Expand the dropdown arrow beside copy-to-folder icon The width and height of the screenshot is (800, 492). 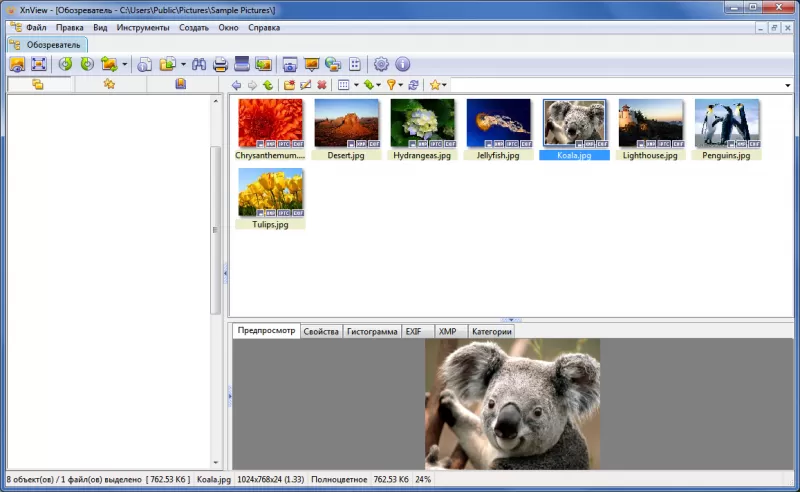pos(183,64)
